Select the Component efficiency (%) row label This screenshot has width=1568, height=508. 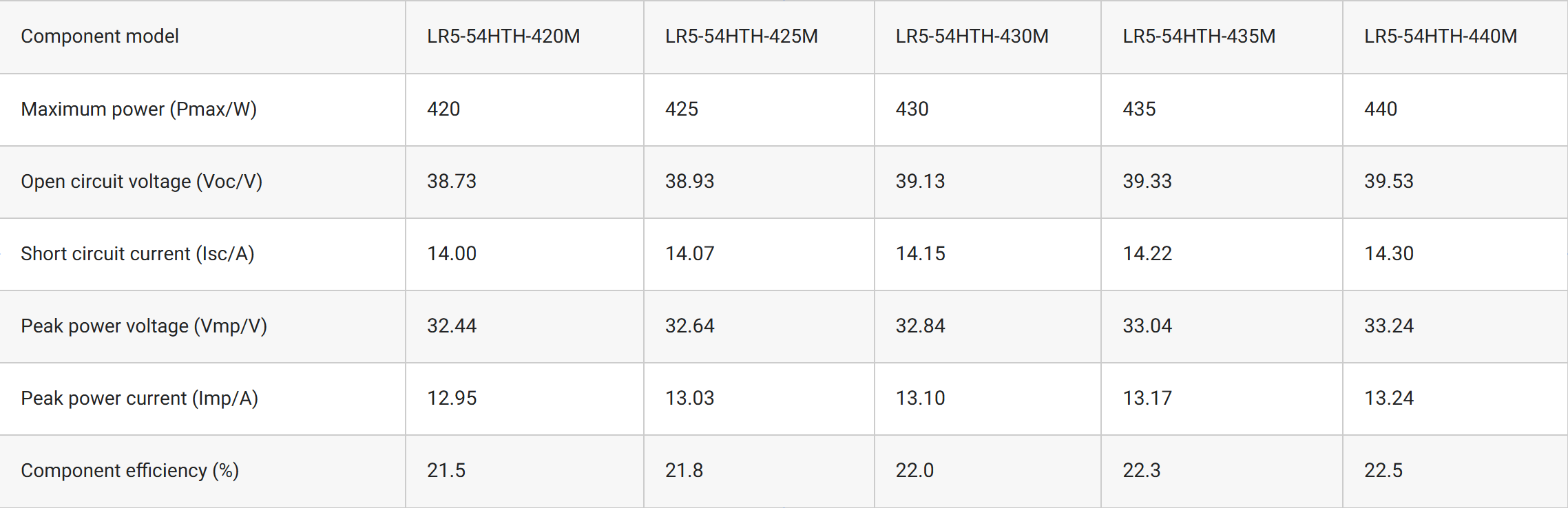point(129,471)
